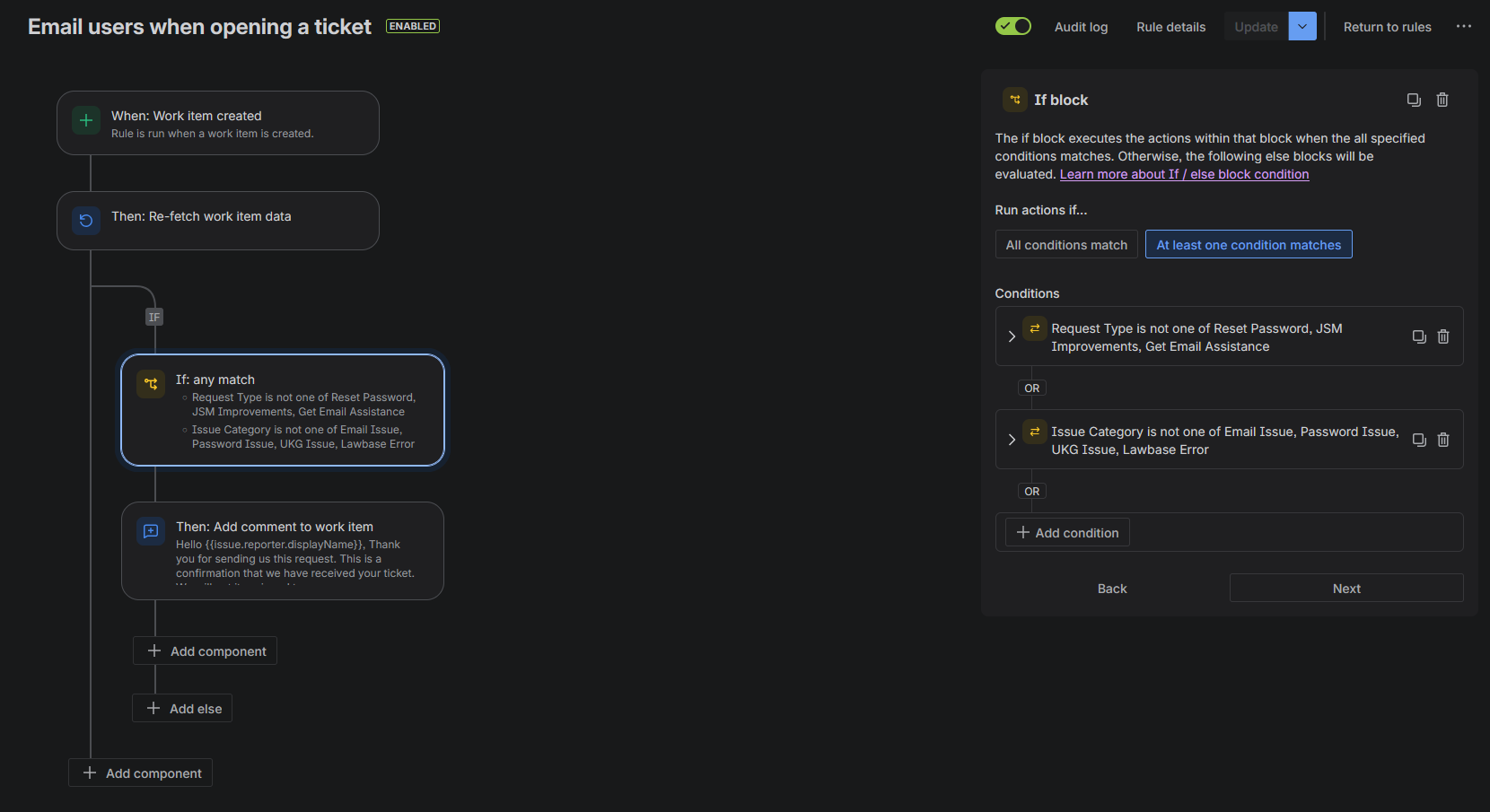Open the Update dropdown arrow
Viewport: 1490px width, 812px height.
point(1302,26)
